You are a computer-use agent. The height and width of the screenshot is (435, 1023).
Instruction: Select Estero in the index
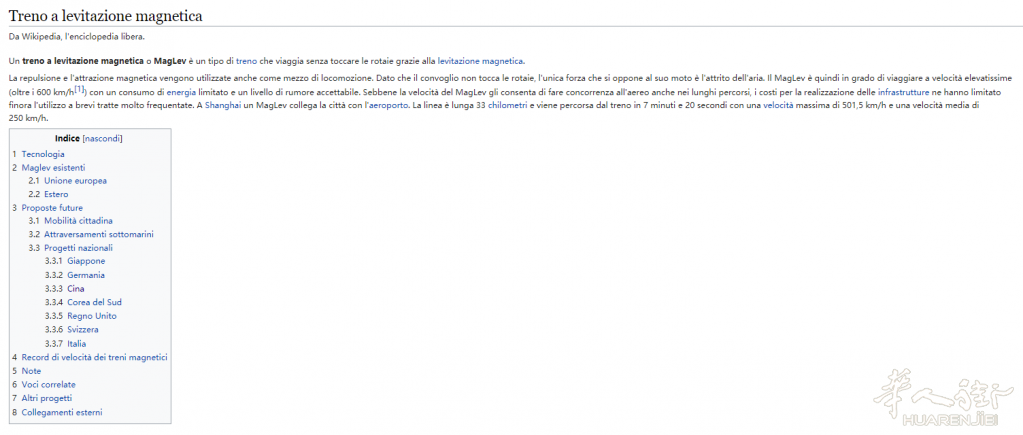56,194
